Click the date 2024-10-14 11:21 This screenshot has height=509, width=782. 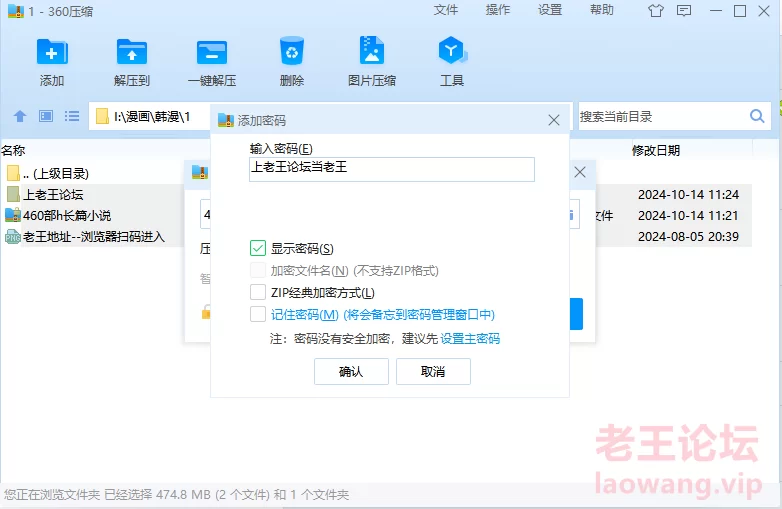(x=688, y=215)
